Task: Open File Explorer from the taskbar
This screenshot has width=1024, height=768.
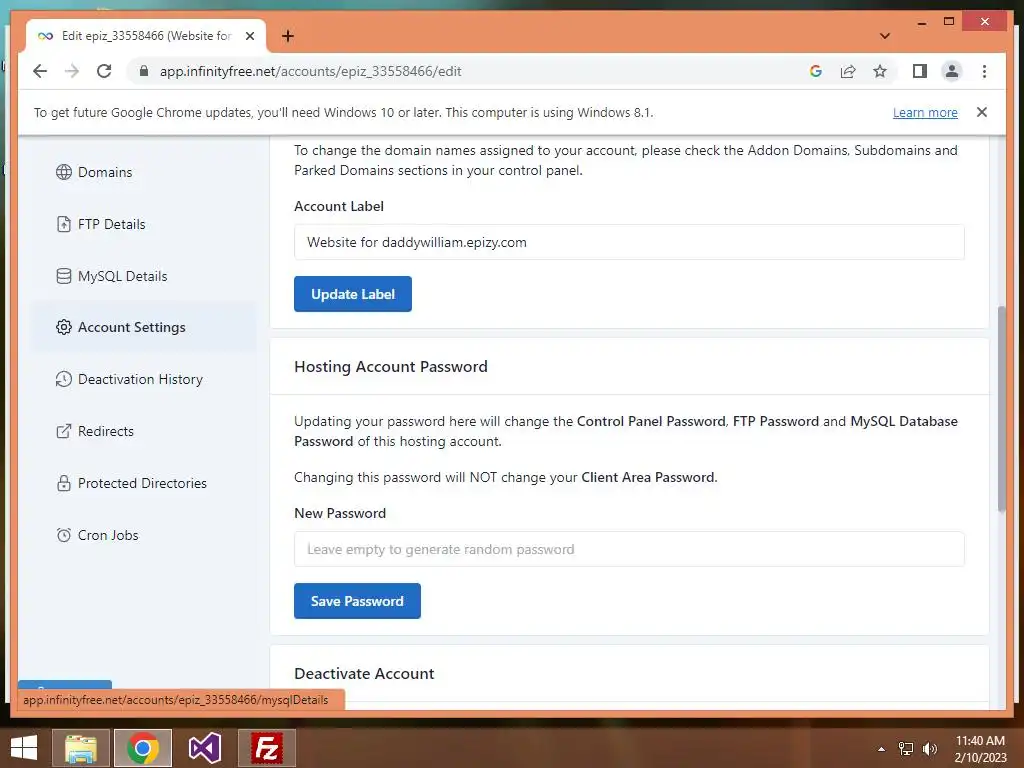Action: coord(80,748)
